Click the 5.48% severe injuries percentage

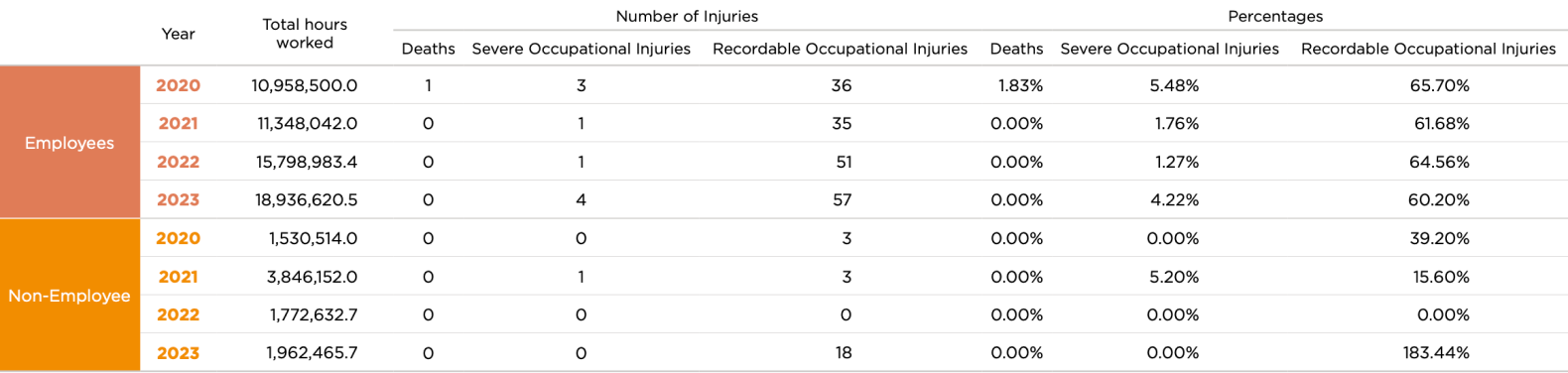1174,85
